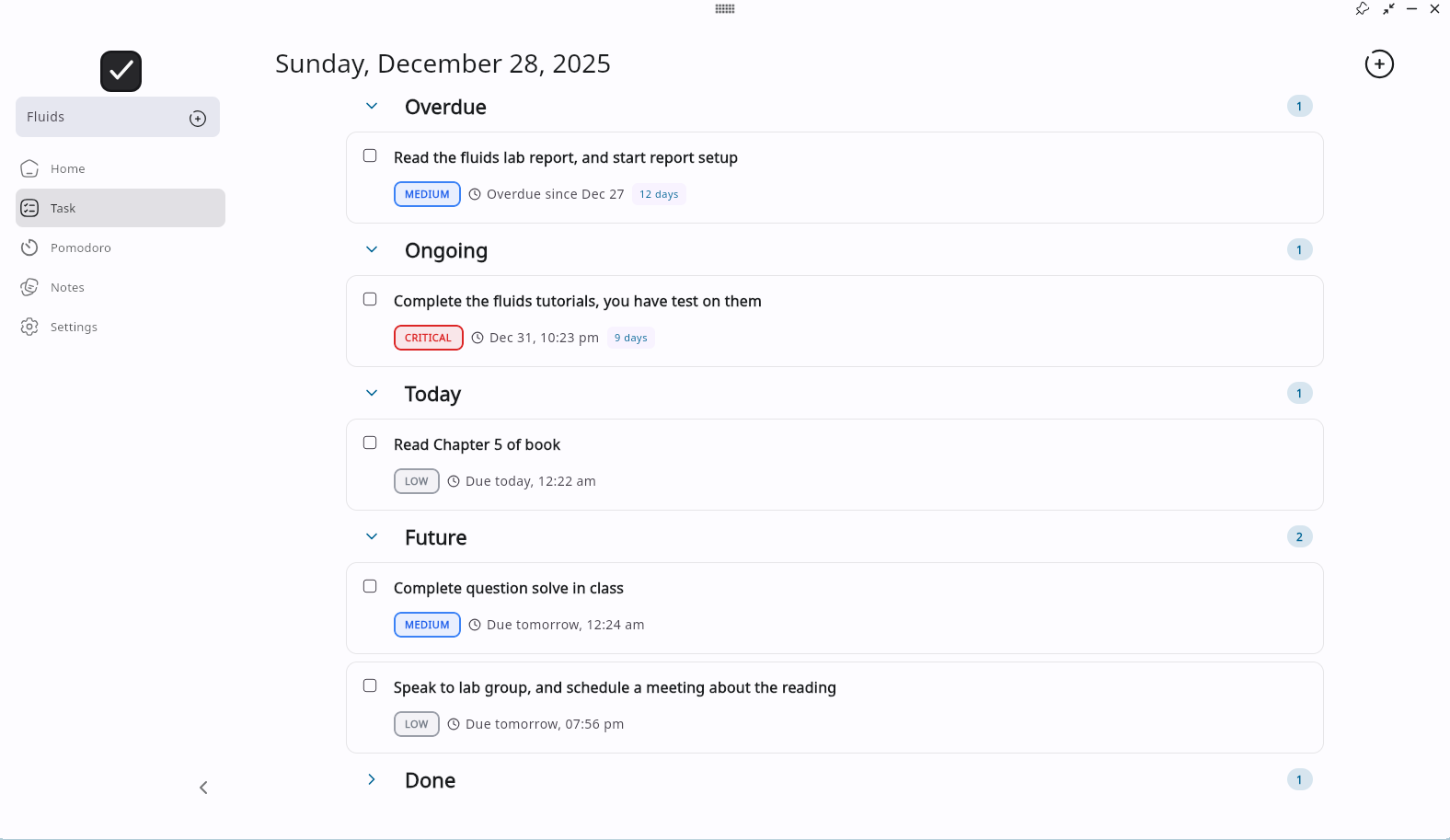Click the Task list sidebar icon

tap(29, 208)
